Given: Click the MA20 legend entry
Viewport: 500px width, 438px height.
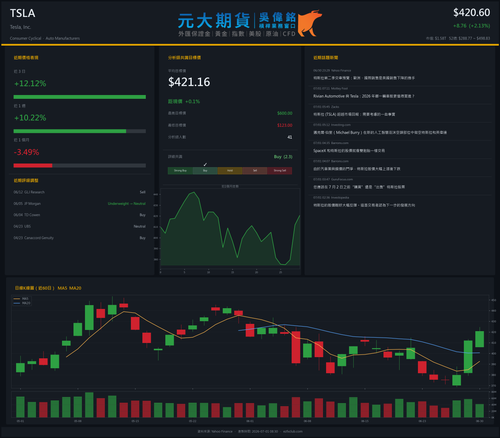Looking at the screenshot, I should point(22,303).
